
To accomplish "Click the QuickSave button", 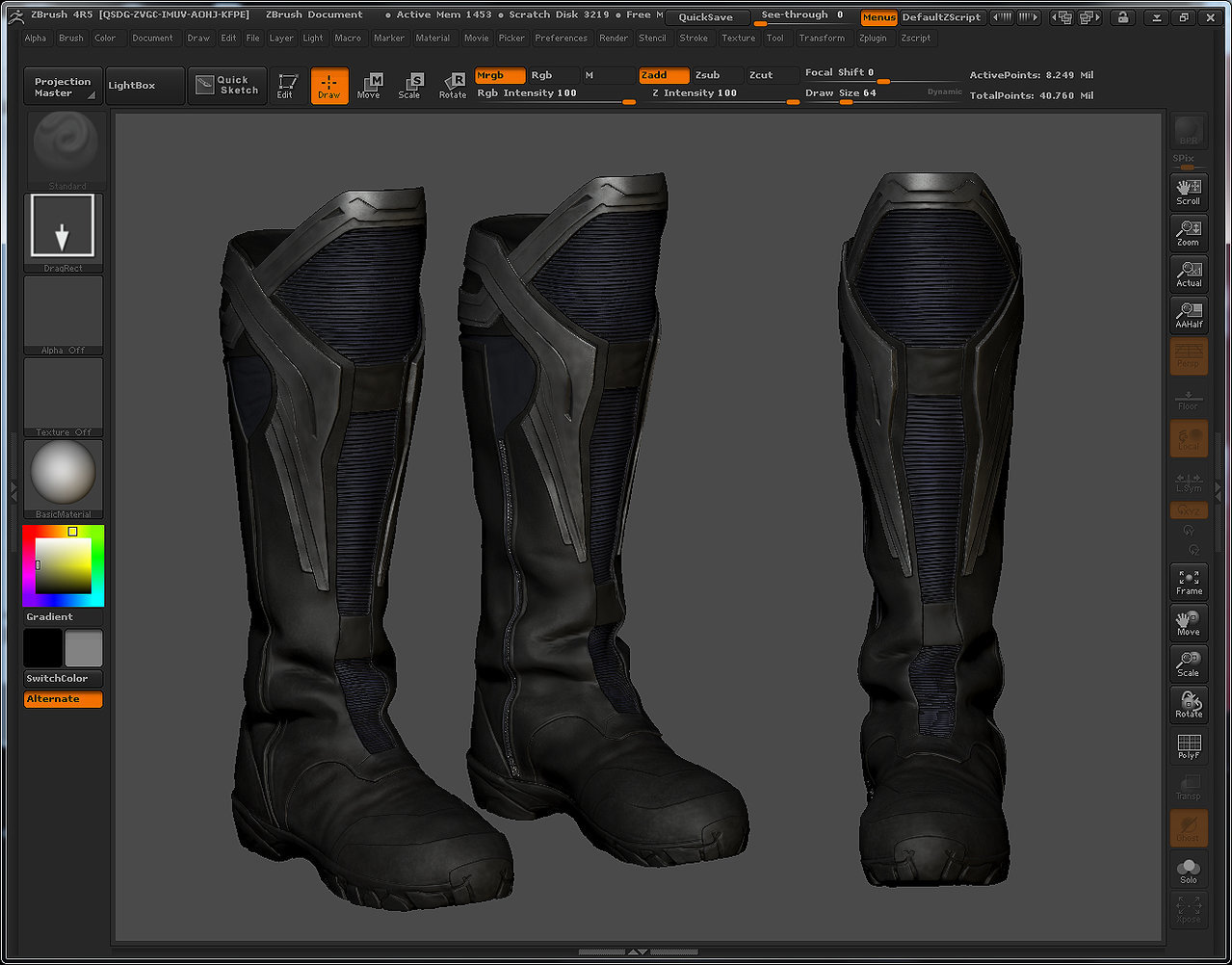I will (x=706, y=17).
